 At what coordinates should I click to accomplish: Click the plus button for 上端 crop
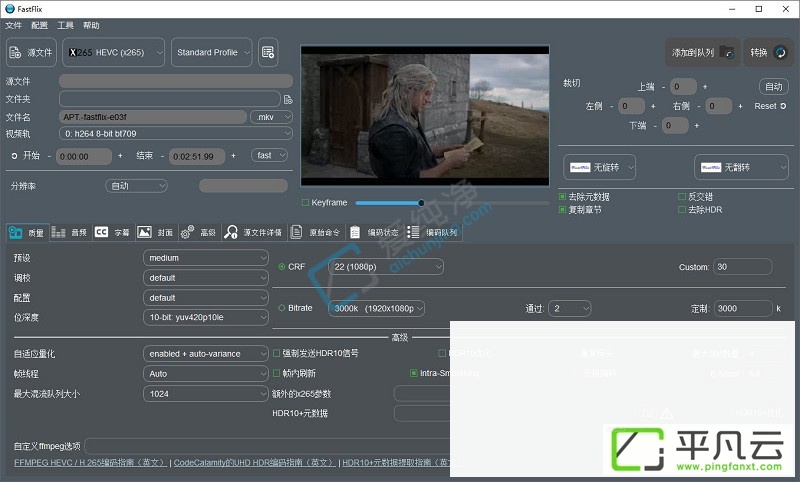coord(705,87)
